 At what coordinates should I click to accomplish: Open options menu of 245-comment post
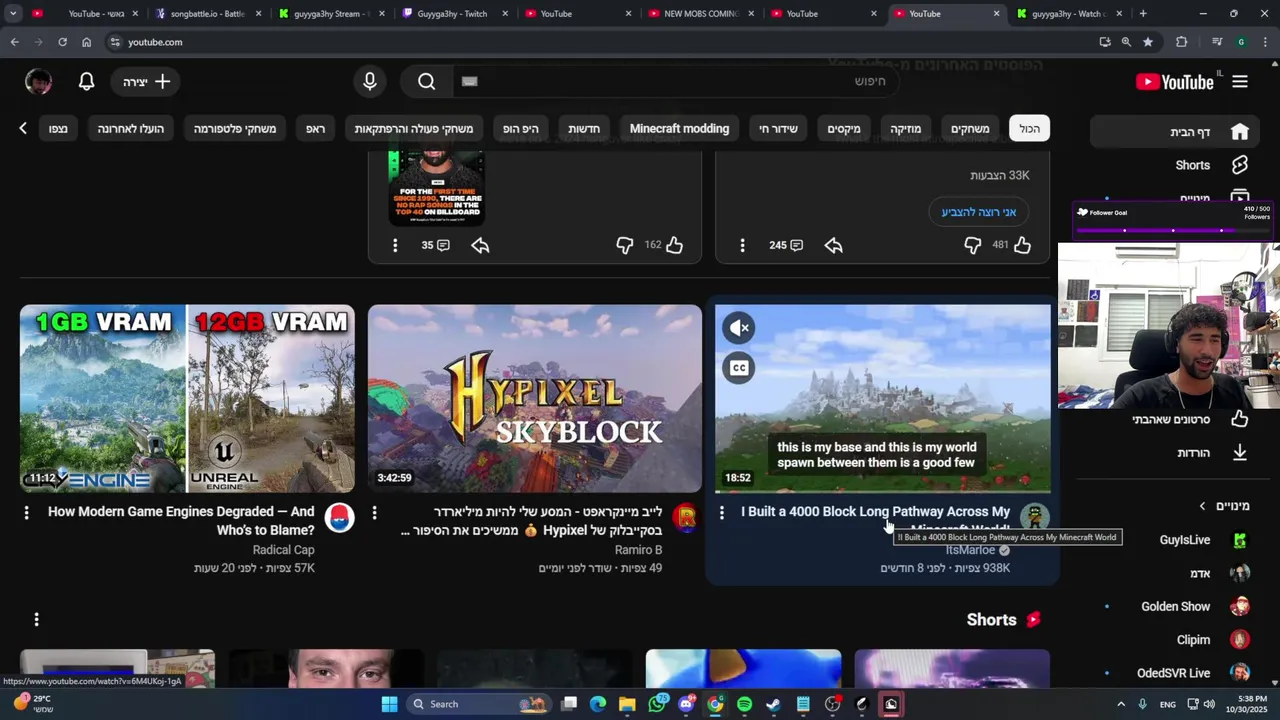coord(742,245)
